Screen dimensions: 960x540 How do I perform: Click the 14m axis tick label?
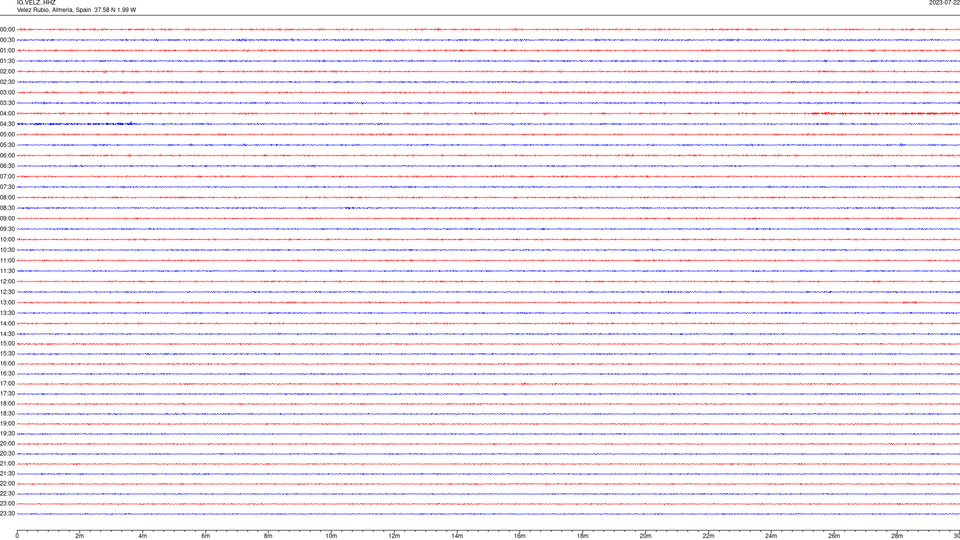457,536
